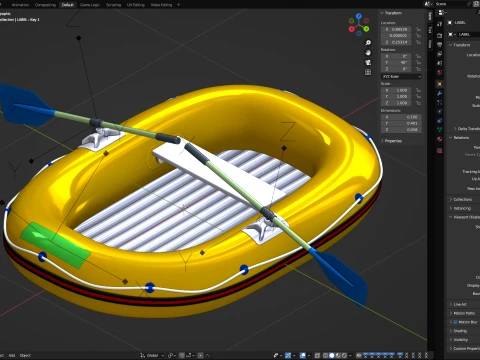Toggle the Scale Z lock icon
480x360 pixels.
point(418,103)
